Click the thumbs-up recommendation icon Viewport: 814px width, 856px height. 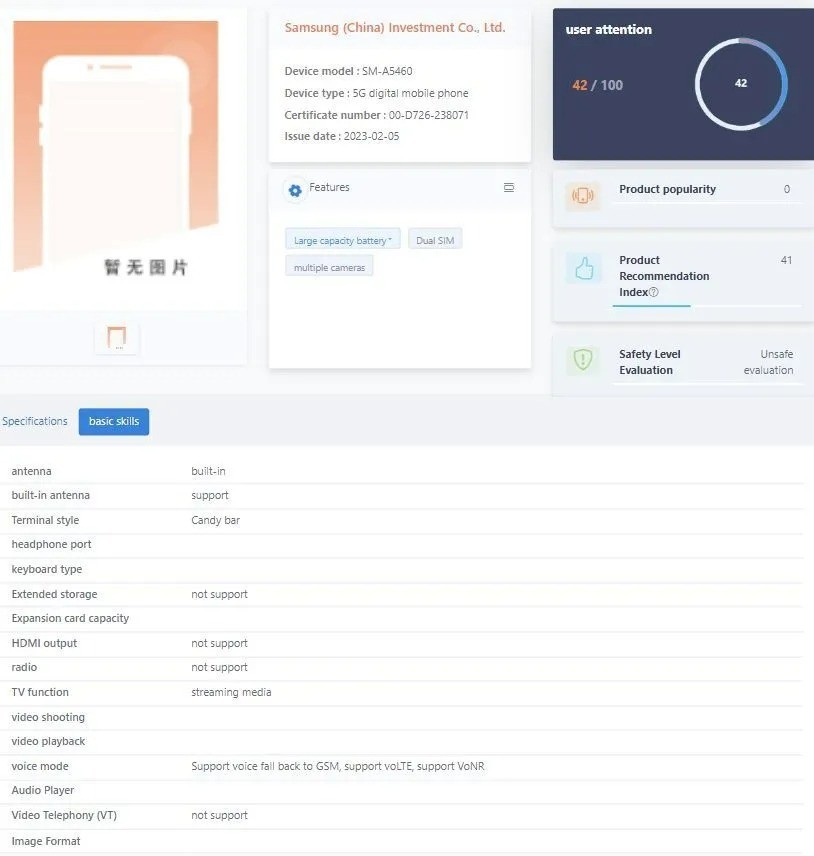click(584, 268)
